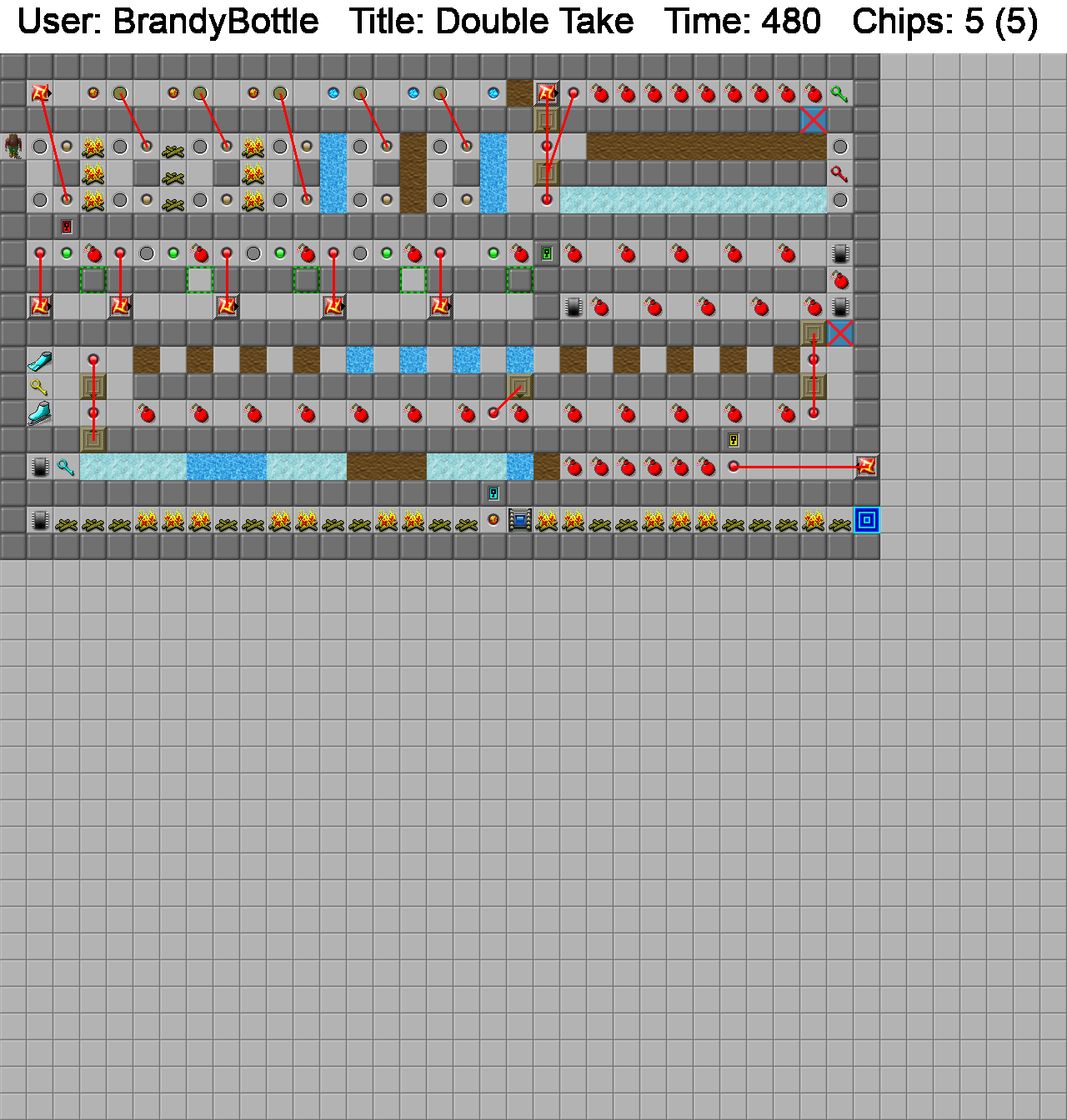The width and height of the screenshot is (1067, 1120).
Task: Toggle the leftmost green dashed toggle wall
Action: point(93,280)
